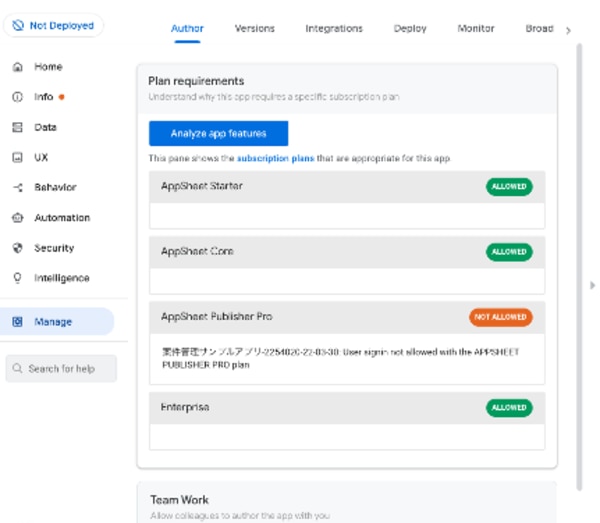Click ALLOWED badge for Enterprise
The image size is (600, 523).
click(x=509, y=408)
